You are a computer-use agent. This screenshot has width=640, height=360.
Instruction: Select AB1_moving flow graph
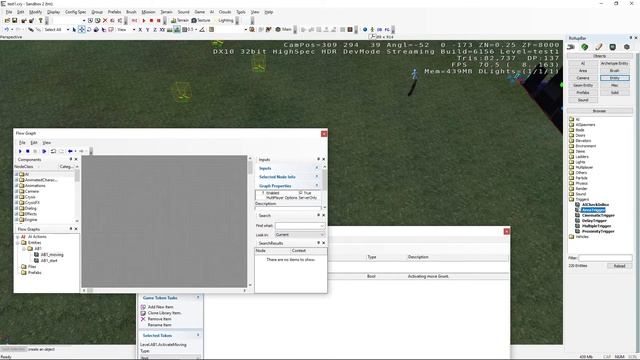52,255
